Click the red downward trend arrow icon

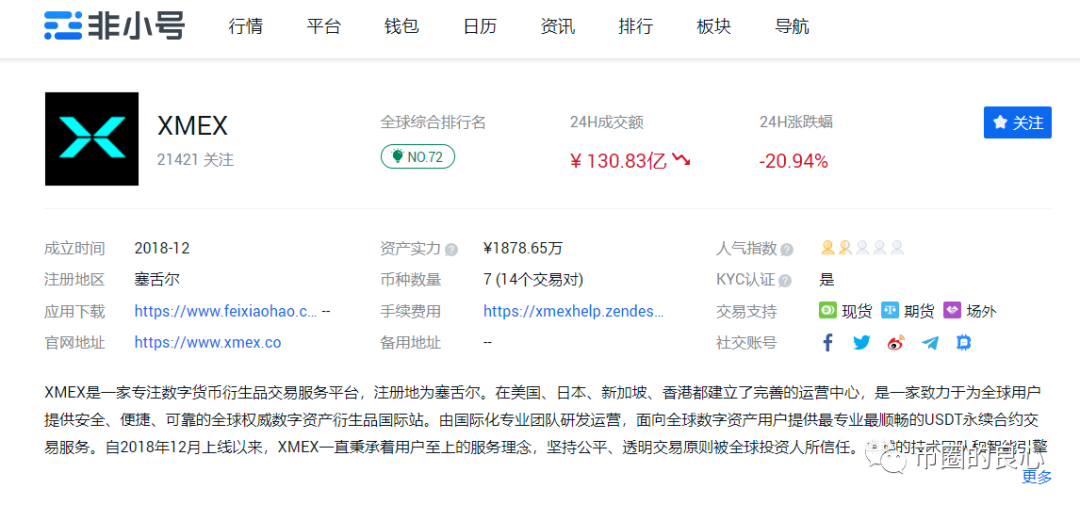click(x=681, y=161)
